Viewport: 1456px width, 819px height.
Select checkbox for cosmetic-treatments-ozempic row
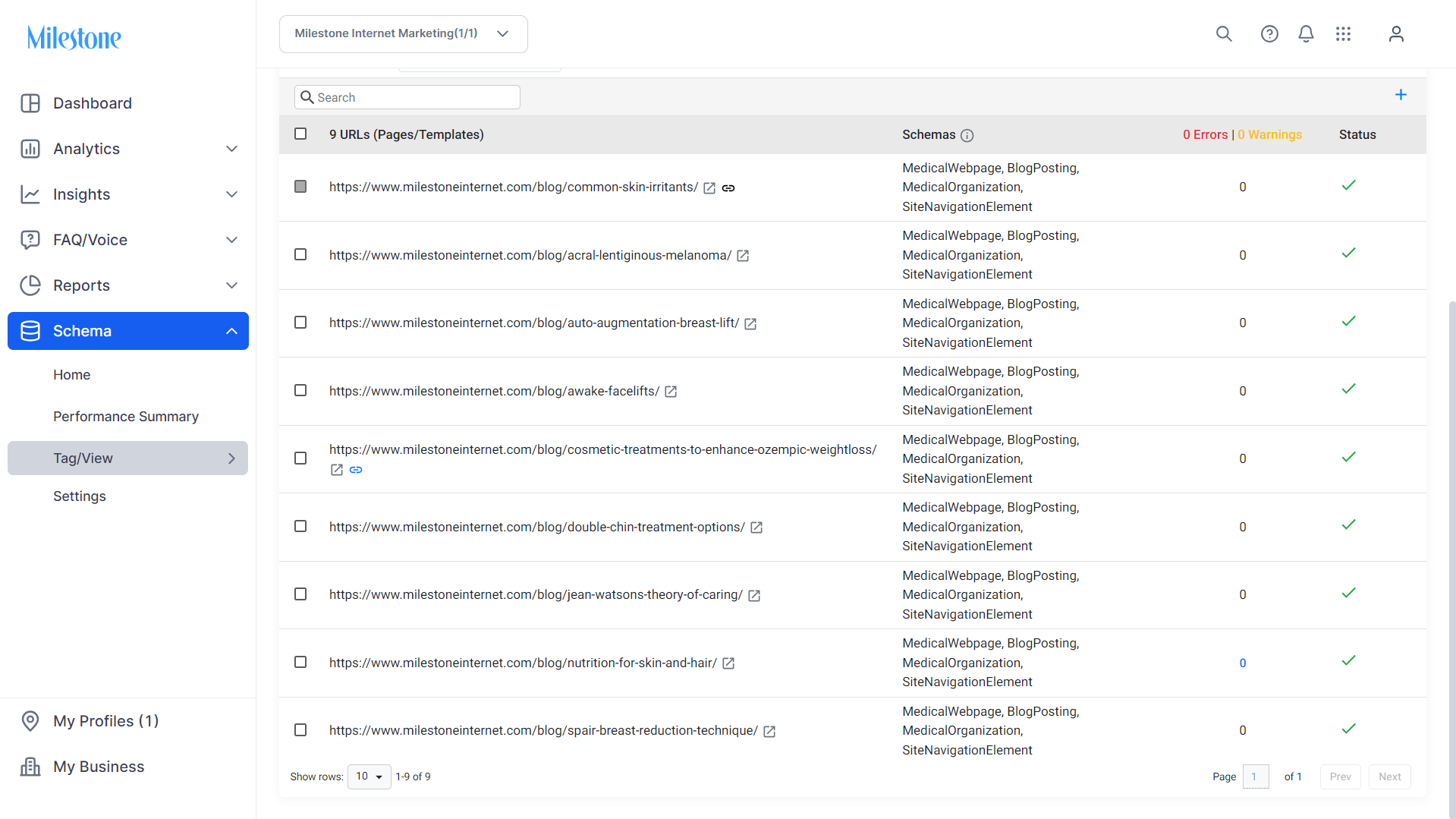[300, 458]
